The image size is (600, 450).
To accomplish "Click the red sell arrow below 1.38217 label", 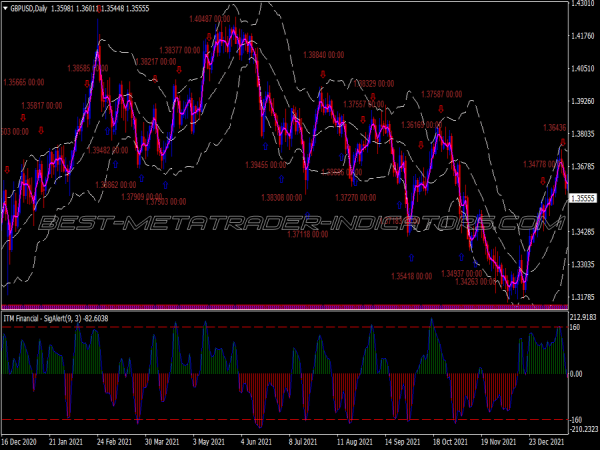I will click(155, 79).
